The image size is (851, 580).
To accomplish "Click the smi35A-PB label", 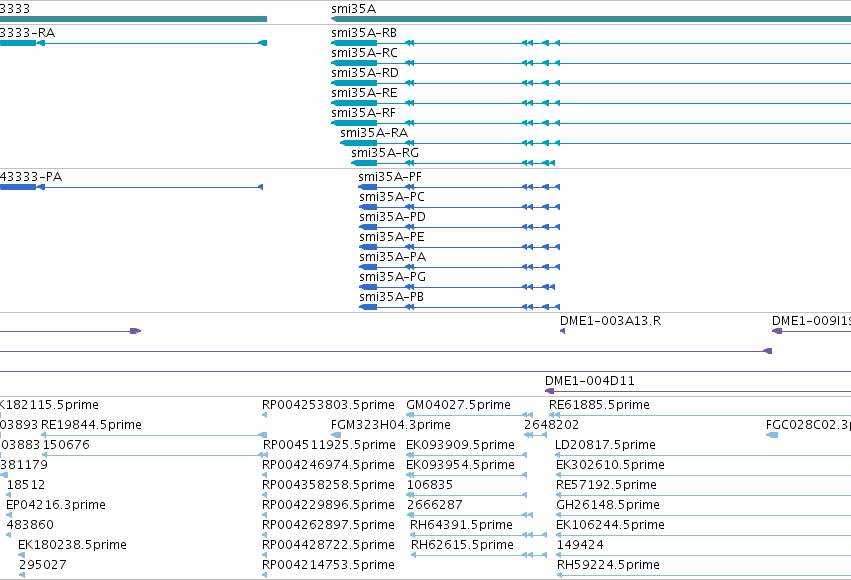I will click(391, 297).
